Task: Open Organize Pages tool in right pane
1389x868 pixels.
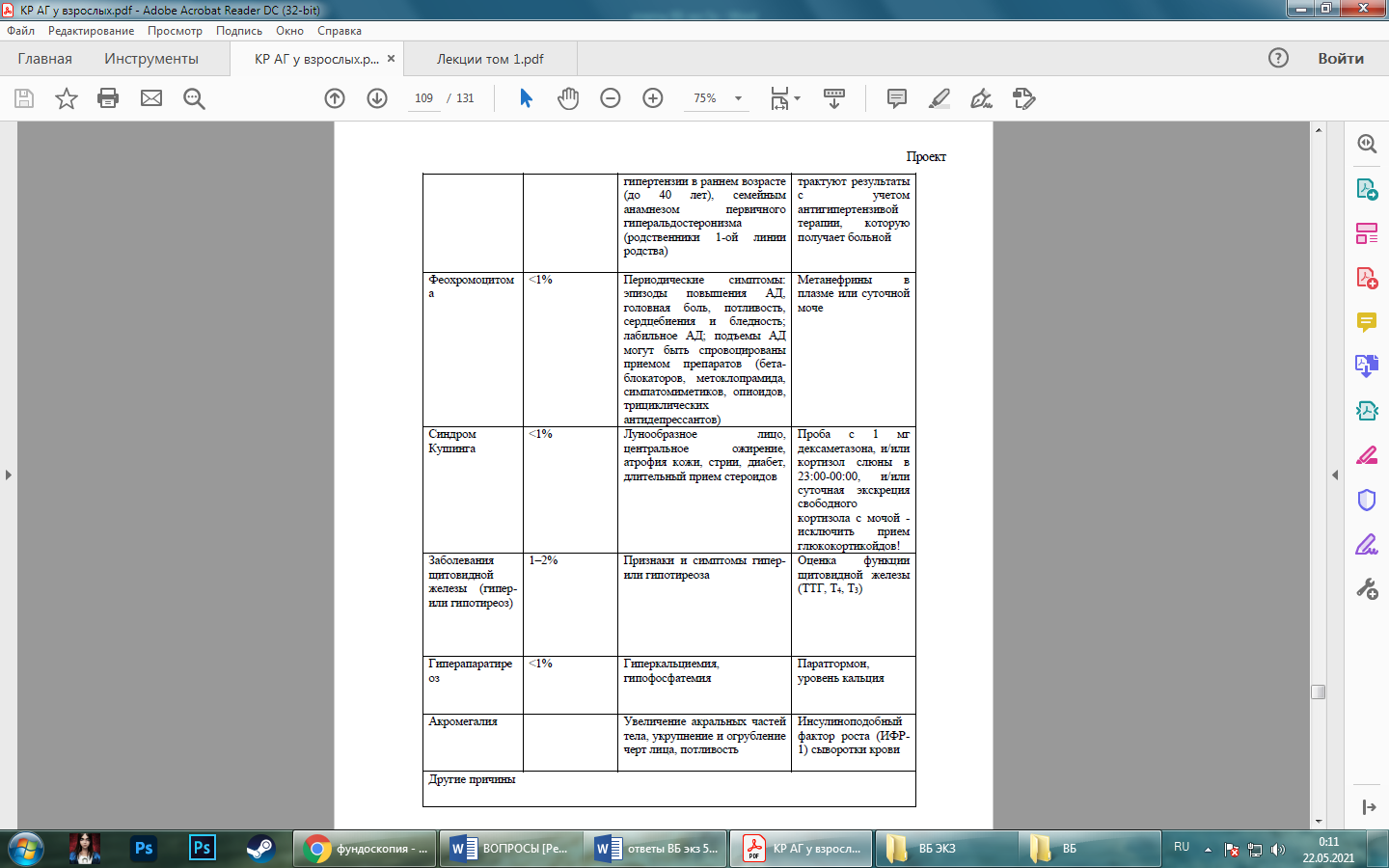Action: pos(1367,233)
